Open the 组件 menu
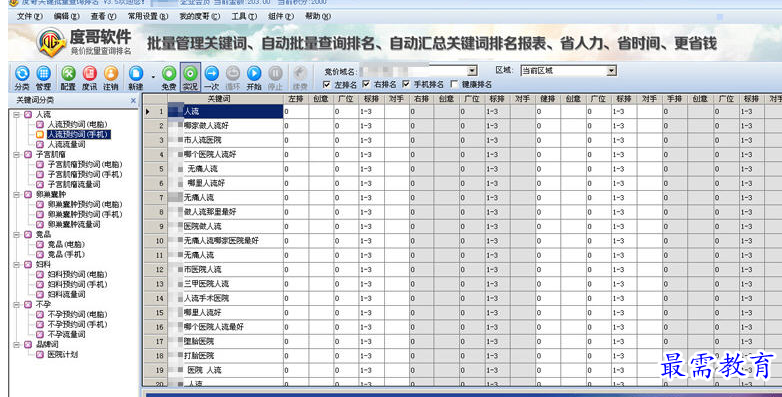 click(281, 16)
